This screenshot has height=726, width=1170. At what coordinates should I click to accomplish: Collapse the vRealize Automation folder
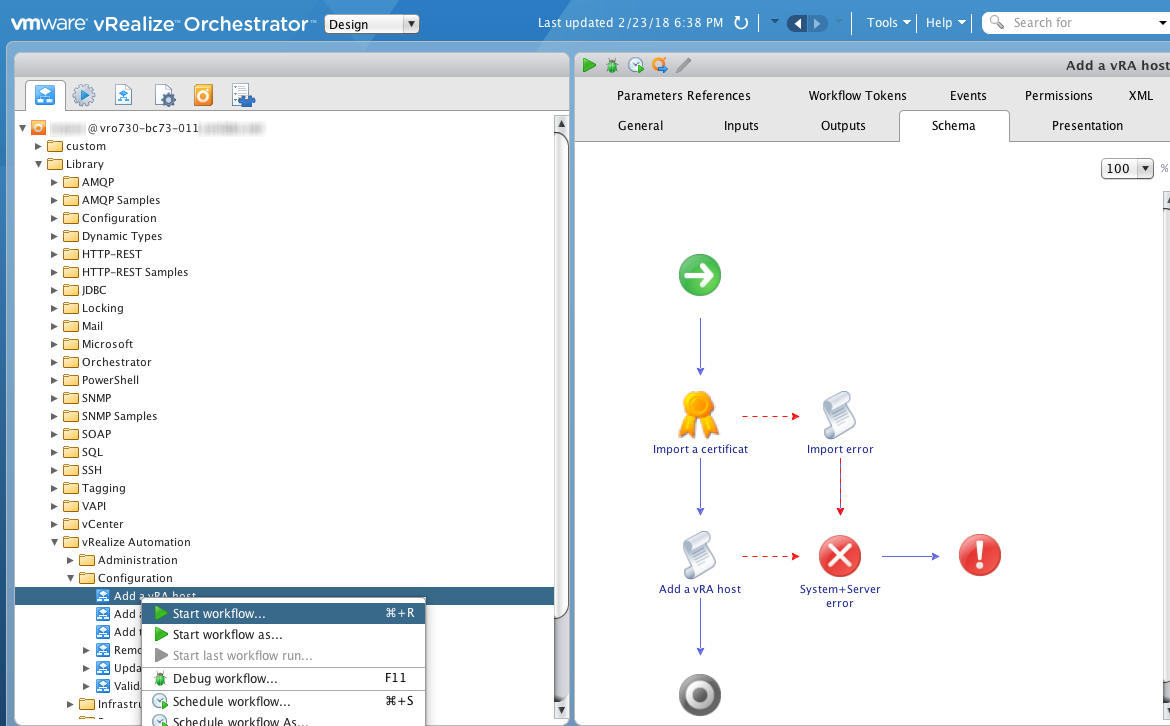coord(54,542)
